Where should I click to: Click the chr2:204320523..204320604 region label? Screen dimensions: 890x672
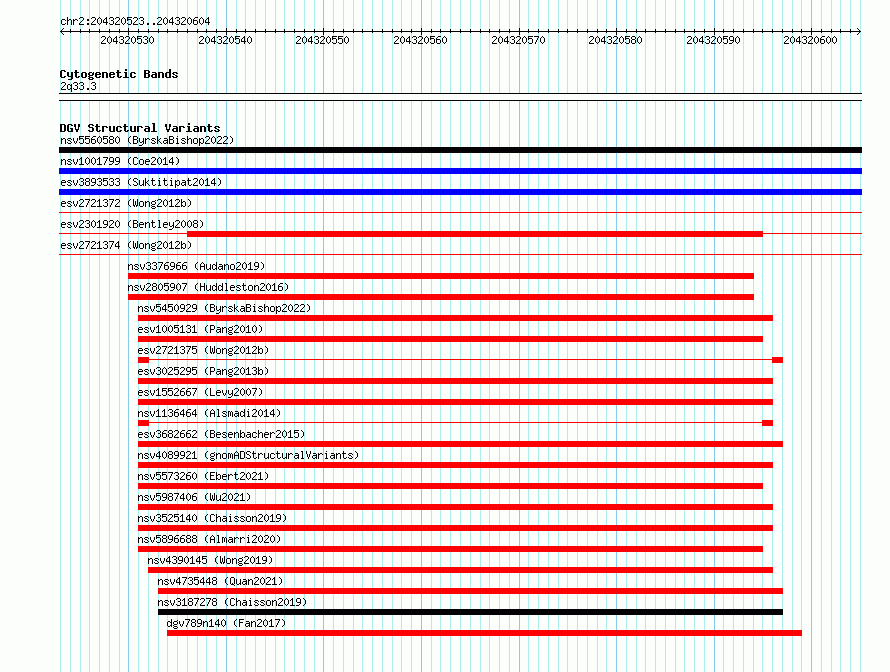click(135, 21)
